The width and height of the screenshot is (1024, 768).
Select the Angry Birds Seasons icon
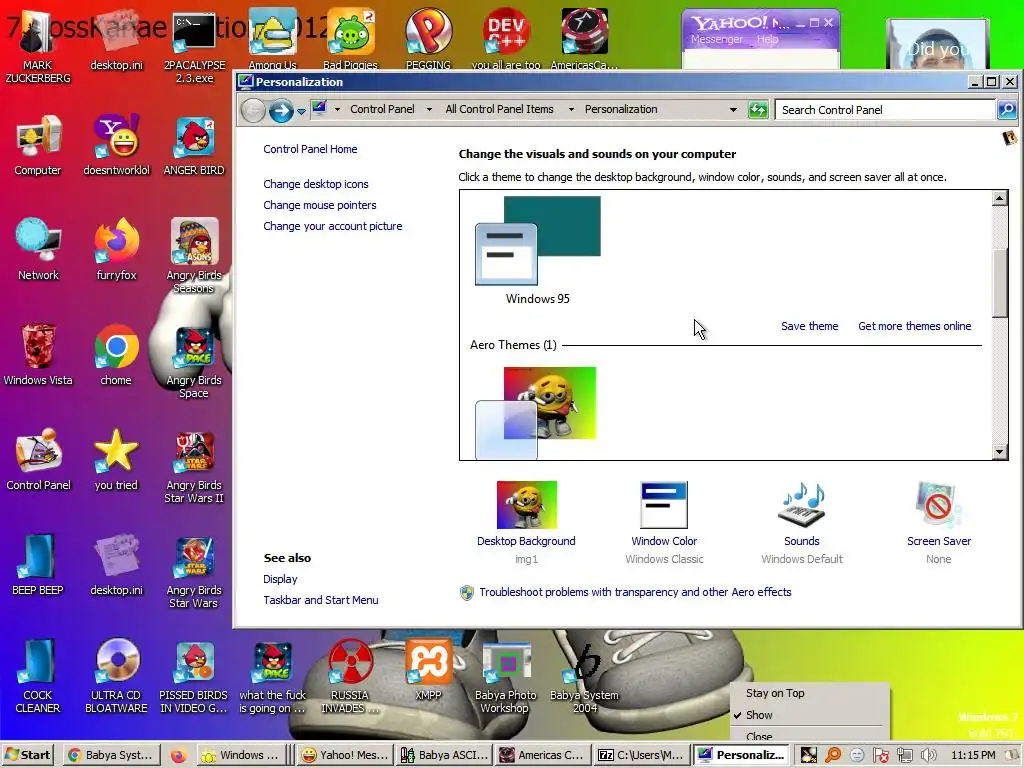(194, 255)
